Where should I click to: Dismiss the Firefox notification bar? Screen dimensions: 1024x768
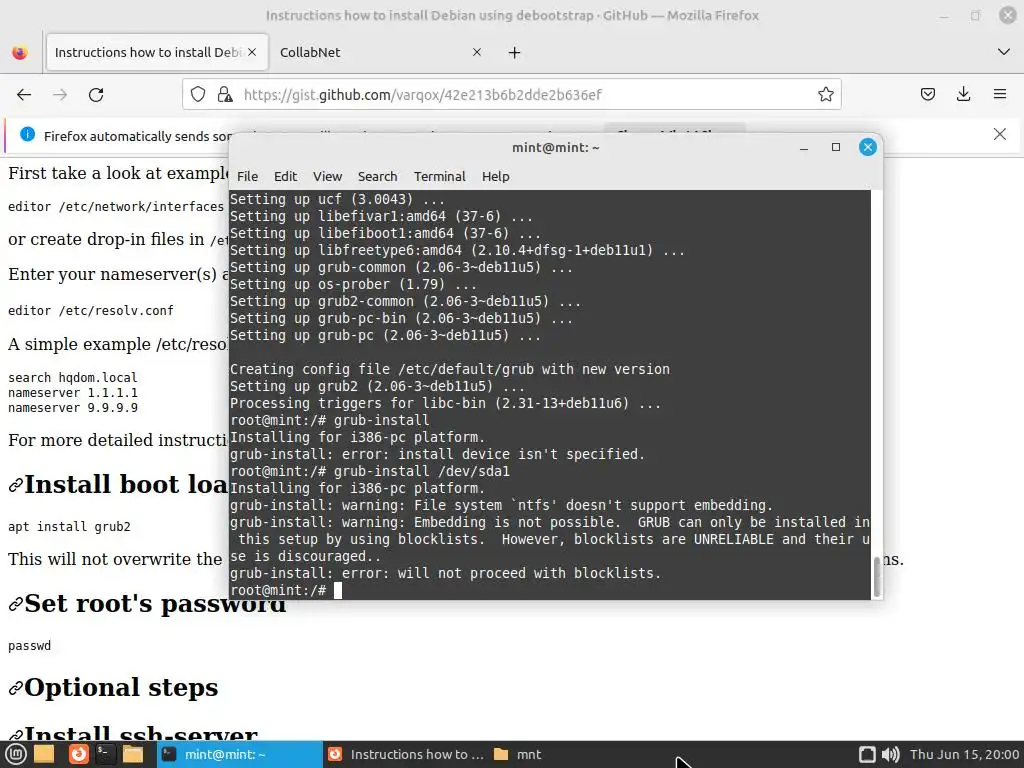(999, 135)
